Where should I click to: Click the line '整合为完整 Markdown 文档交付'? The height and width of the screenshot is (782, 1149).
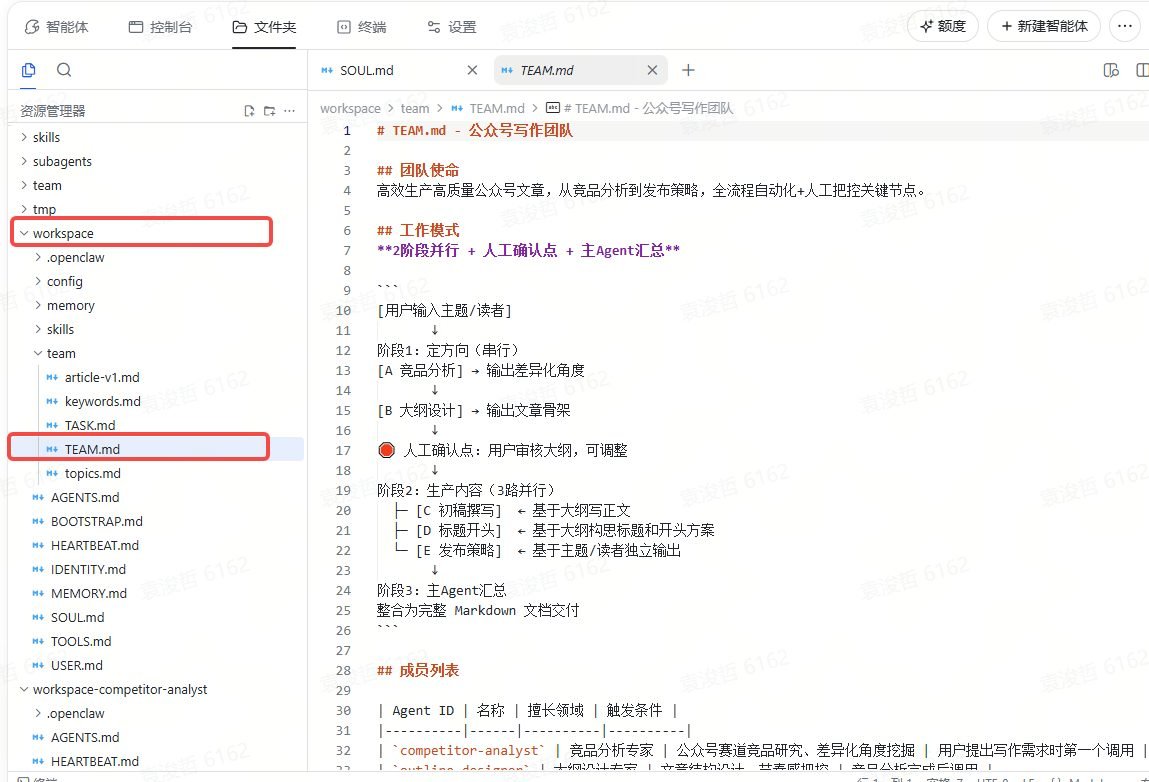click(x=478, y=611)
